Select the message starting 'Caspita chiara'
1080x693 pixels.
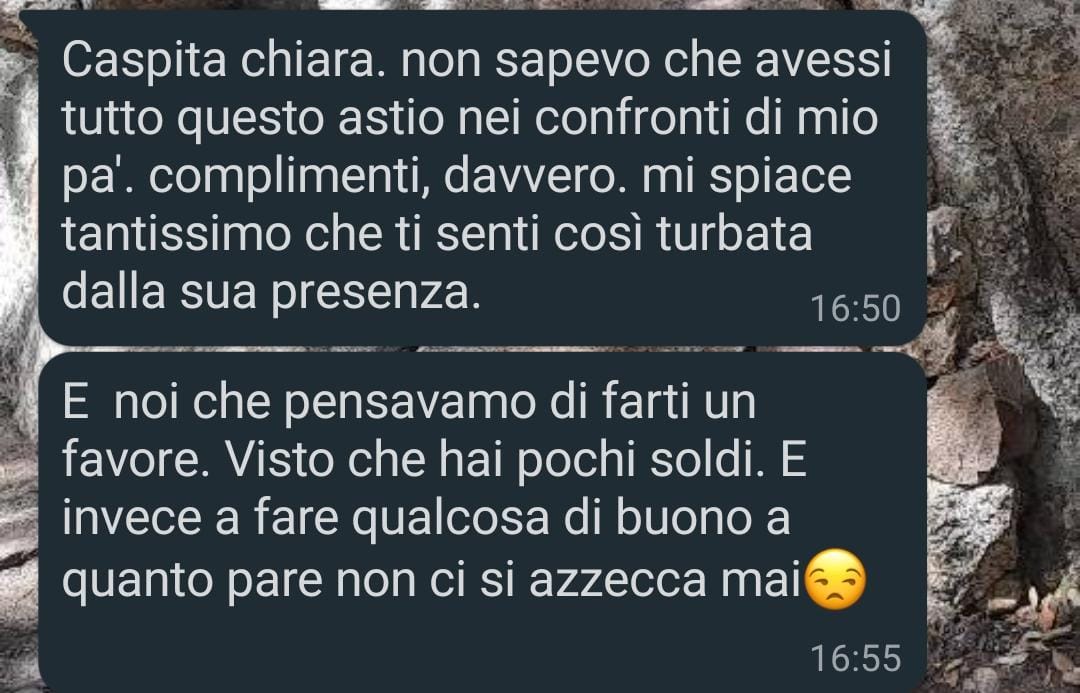click(482, 178)
